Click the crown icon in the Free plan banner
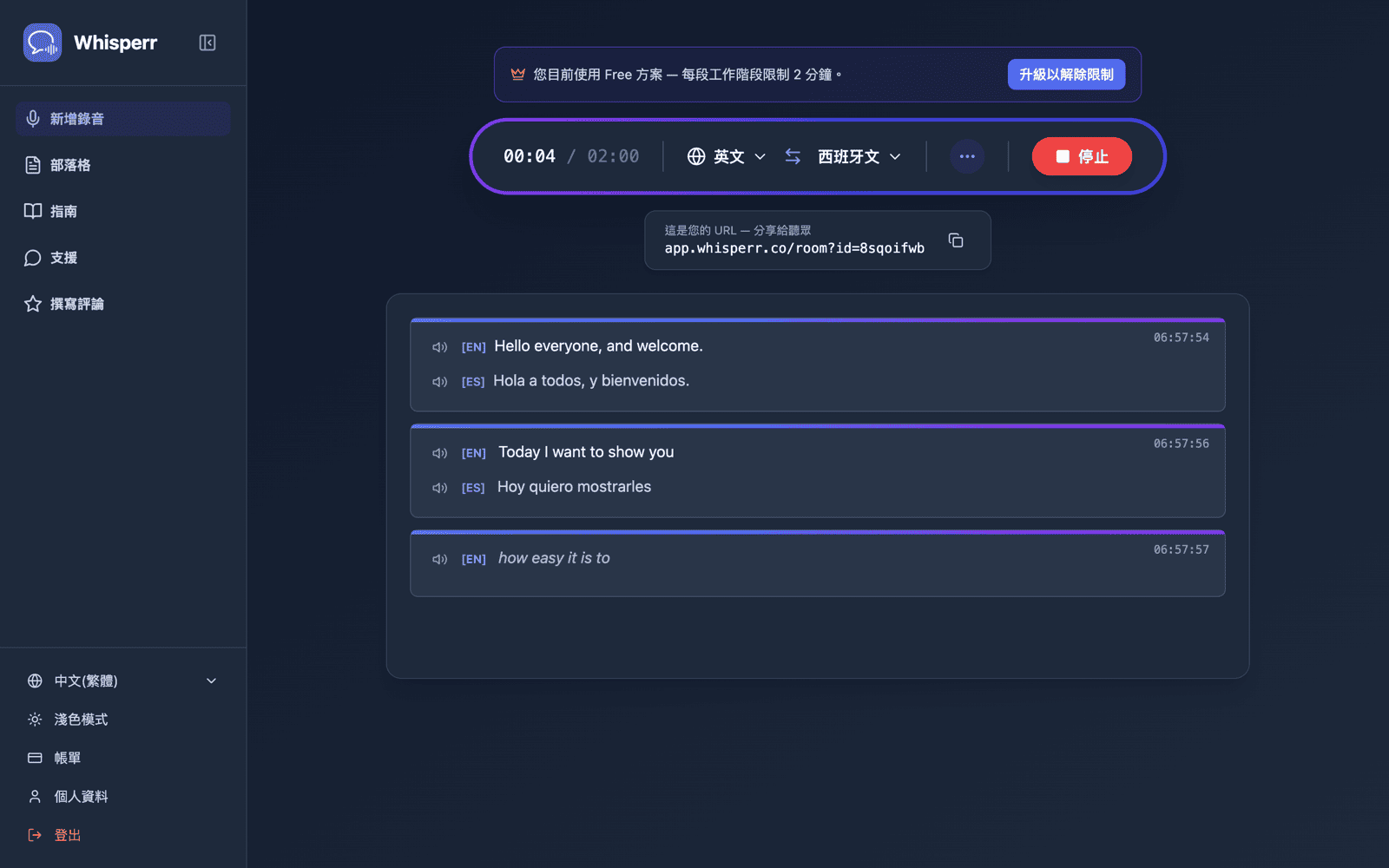 pyautogui.click(x=518, y=75)
